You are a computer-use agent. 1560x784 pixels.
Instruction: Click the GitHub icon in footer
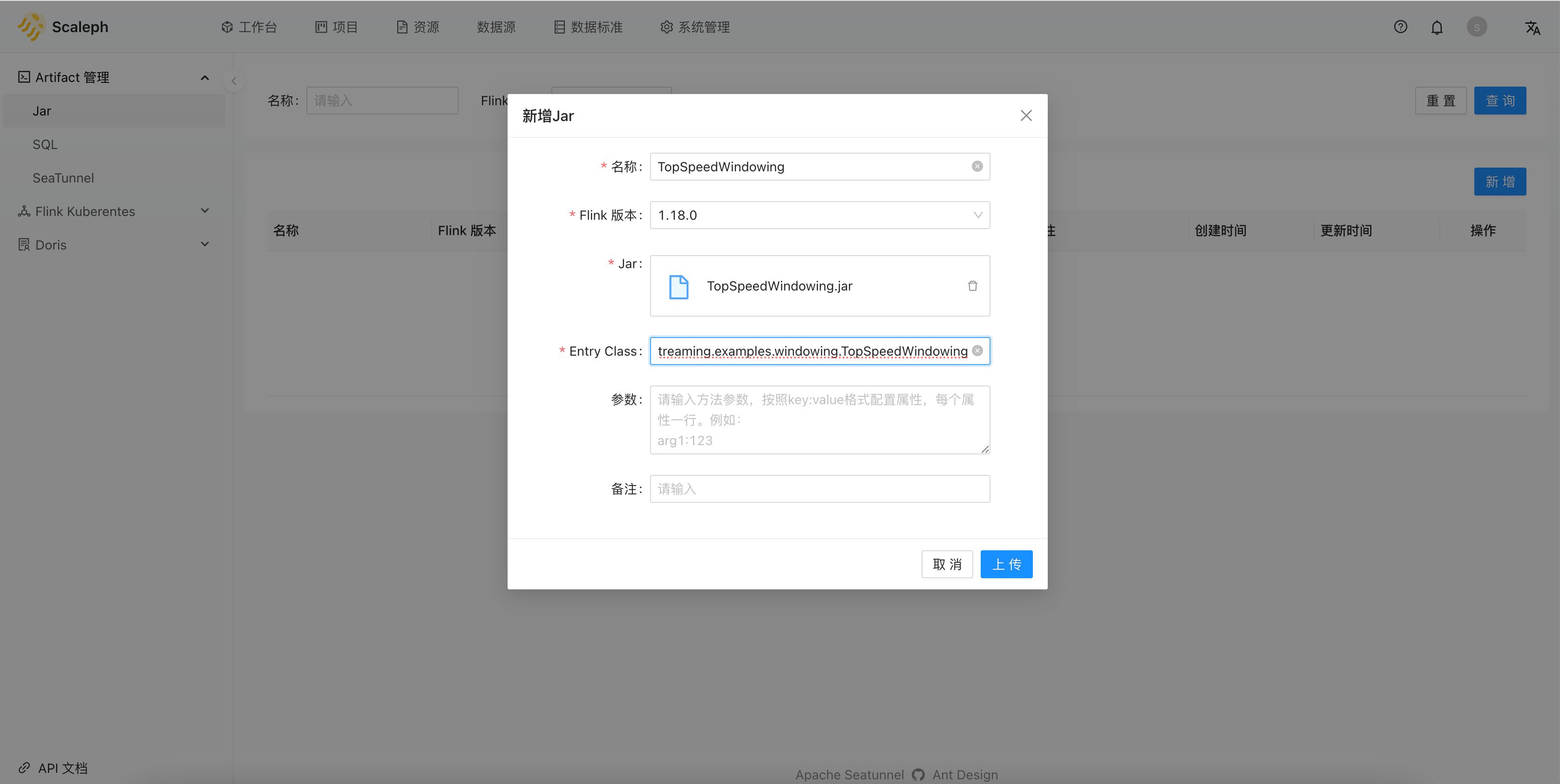pos(917,774)
